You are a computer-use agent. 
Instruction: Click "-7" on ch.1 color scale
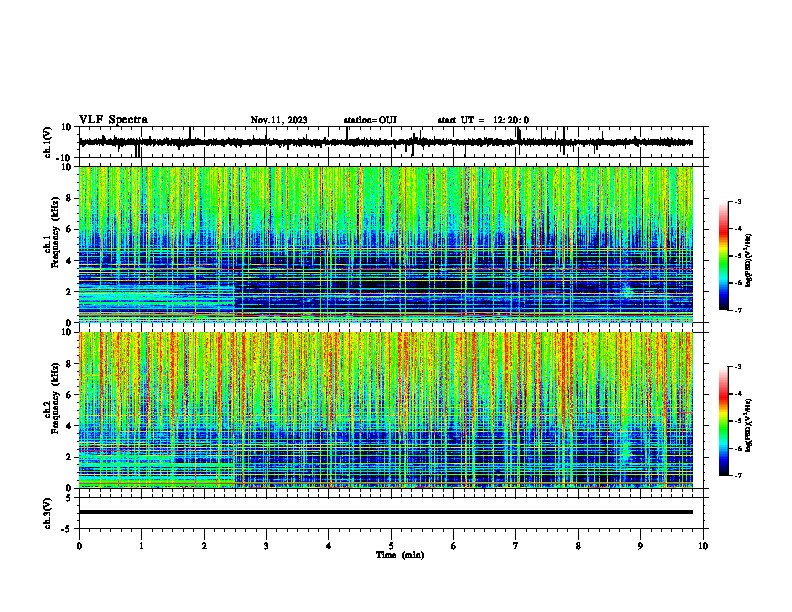point(737,310)
